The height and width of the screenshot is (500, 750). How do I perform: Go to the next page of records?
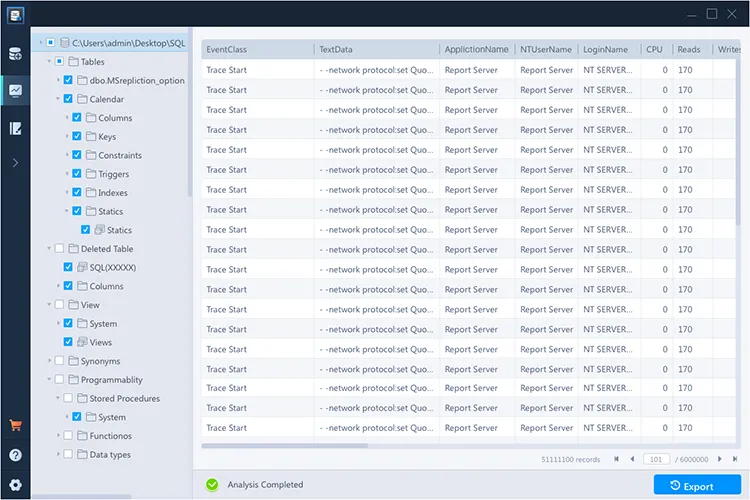pos(719,459)
